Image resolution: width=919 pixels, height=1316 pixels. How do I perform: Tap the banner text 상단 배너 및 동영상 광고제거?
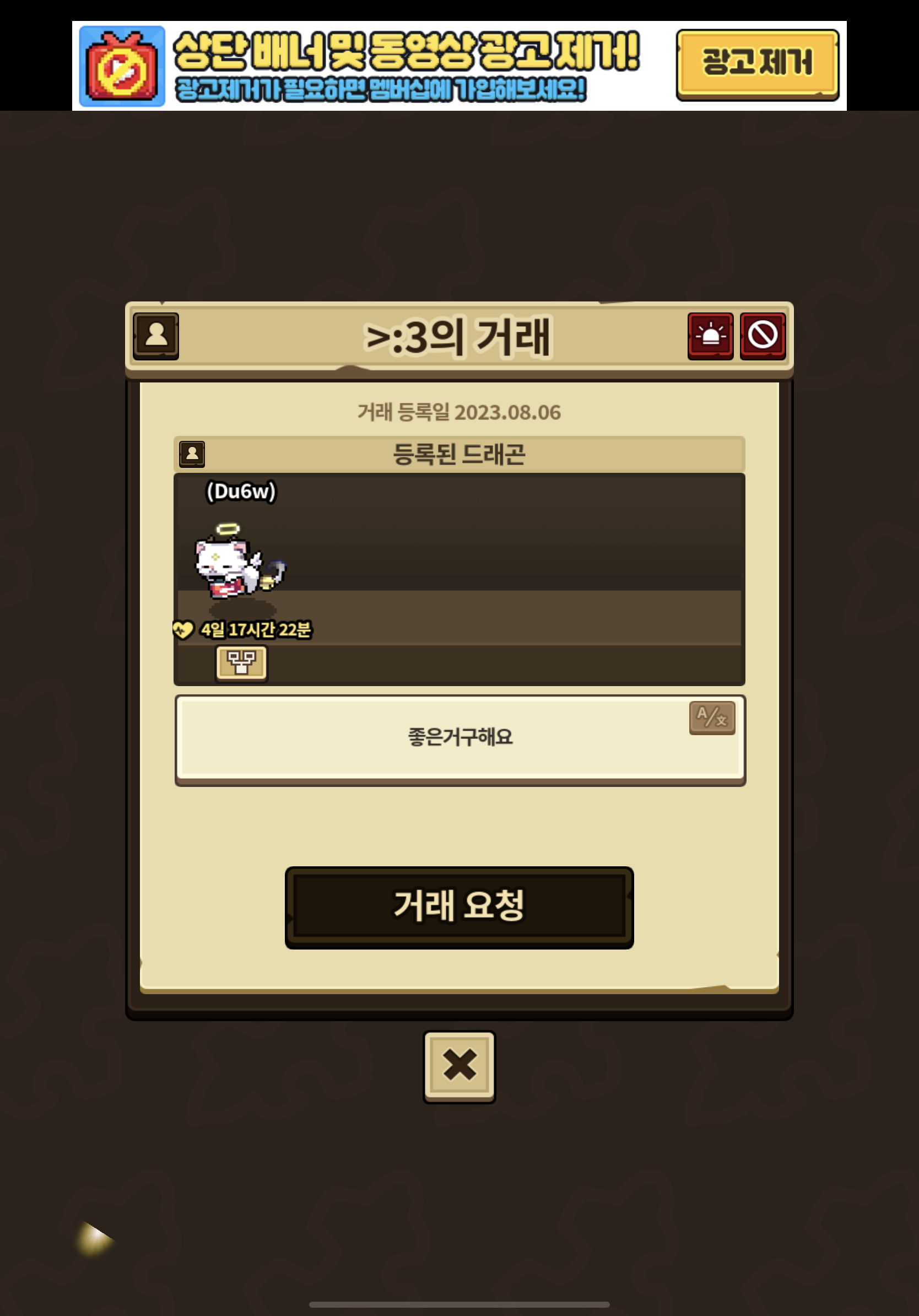[406, 52]
